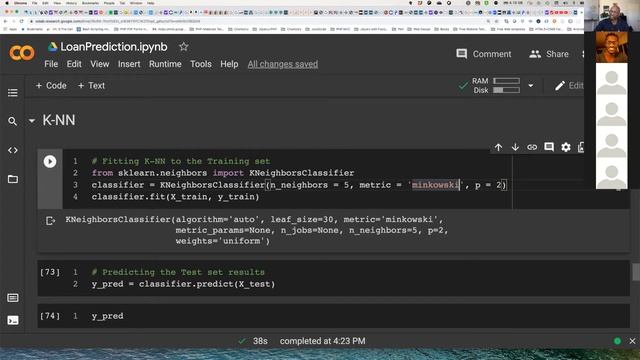Viewport: 640px width, 360px height.
Task: Click the notebook title LoanPrediction.ipynb
Action: click(x=114, y=47)
